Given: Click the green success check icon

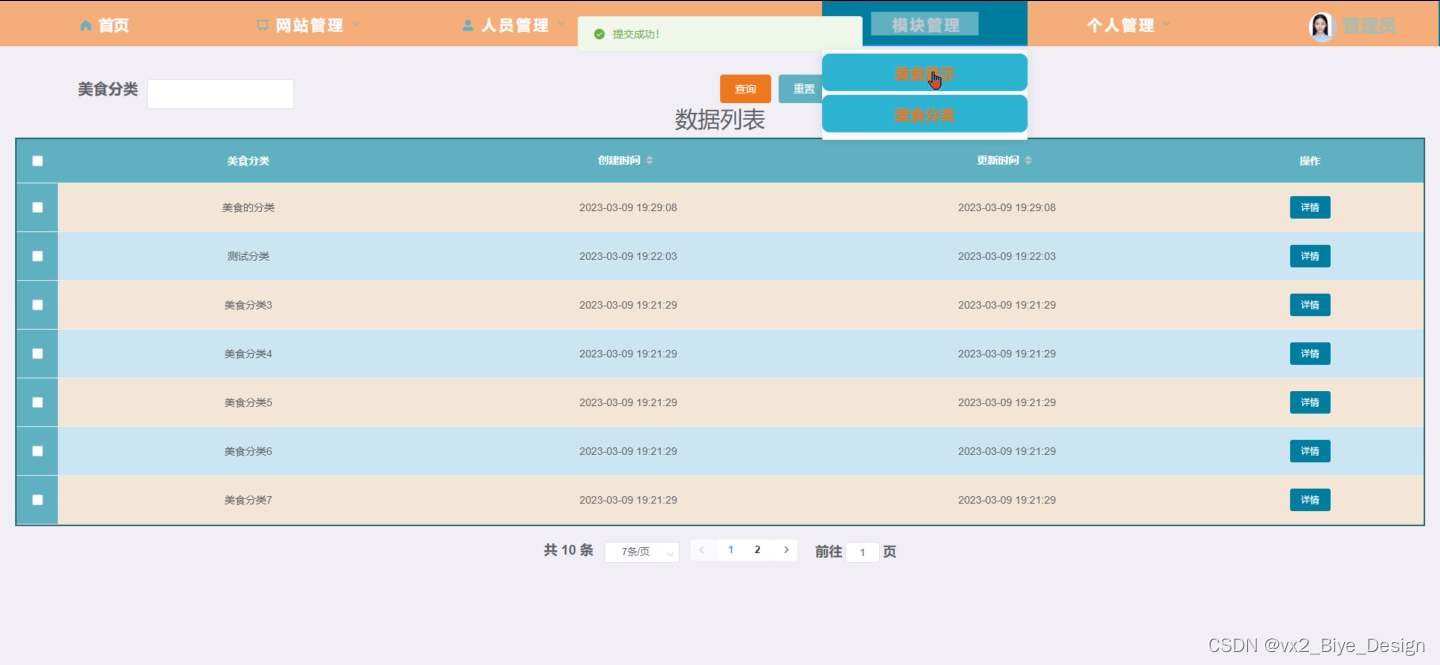Looking at the screenshot, I should click(x=599, y=34).
